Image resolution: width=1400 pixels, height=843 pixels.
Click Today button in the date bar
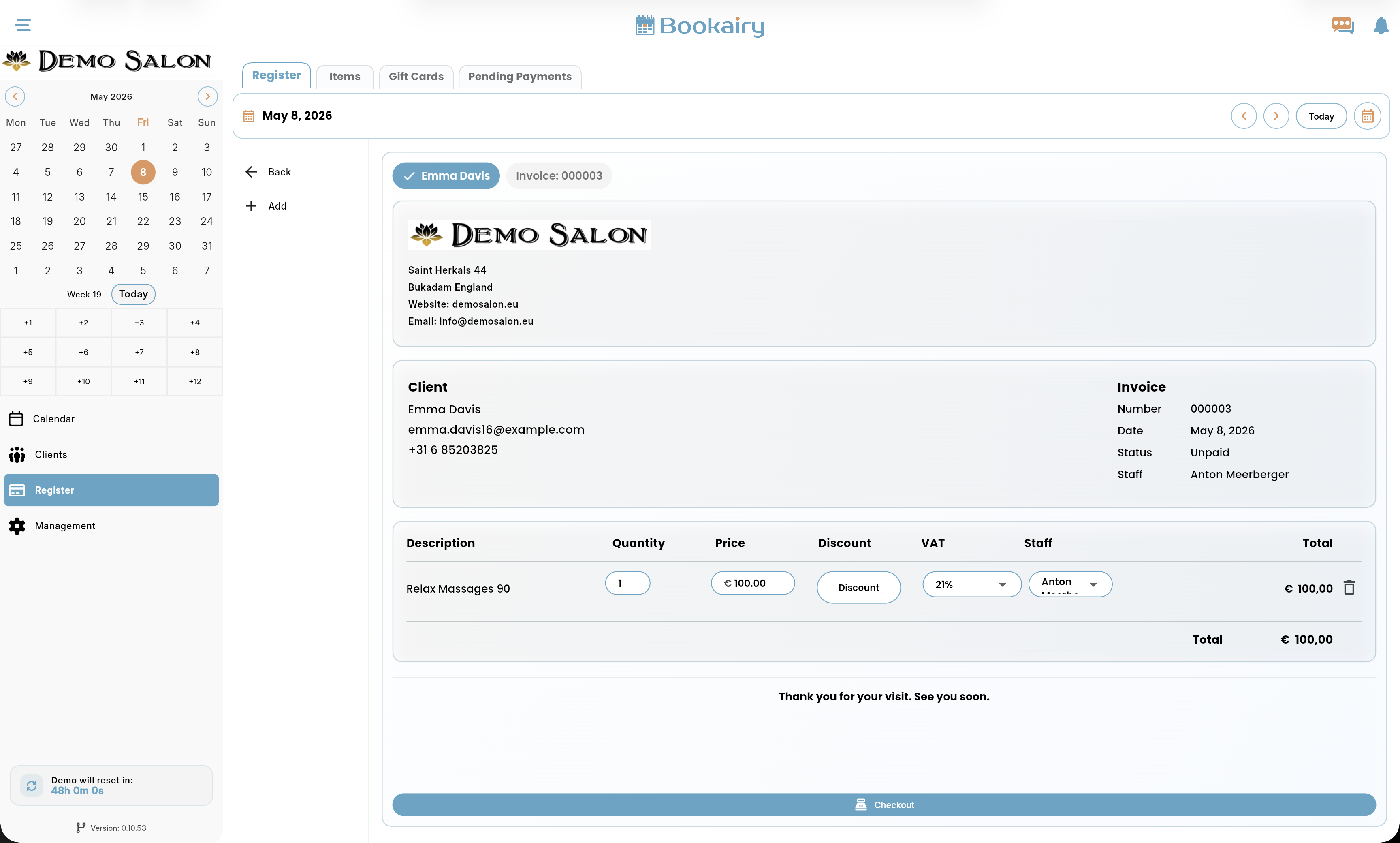1321,116
